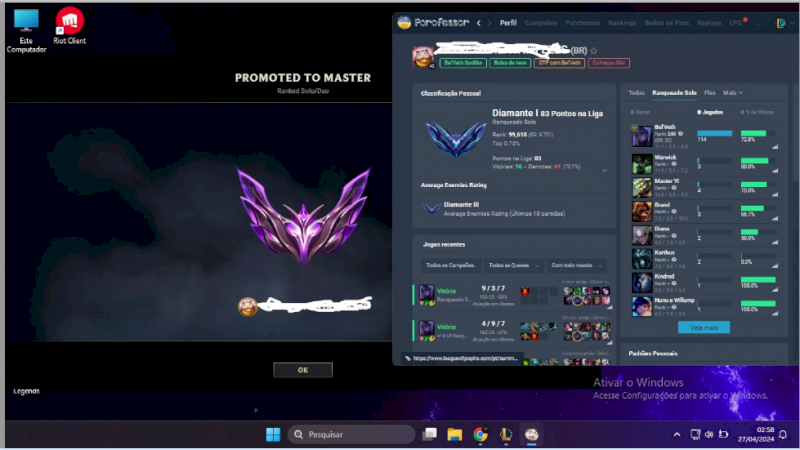Viewport: 800px width, 450px height.
Task: Open the Mais dropdown in champion tabs
Action: point(733,93)
